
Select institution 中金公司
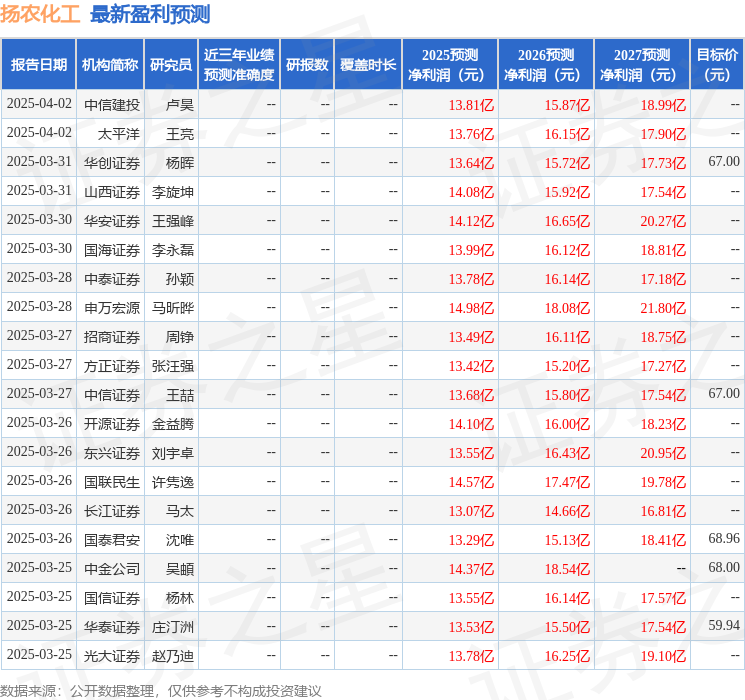coord(112,568)
